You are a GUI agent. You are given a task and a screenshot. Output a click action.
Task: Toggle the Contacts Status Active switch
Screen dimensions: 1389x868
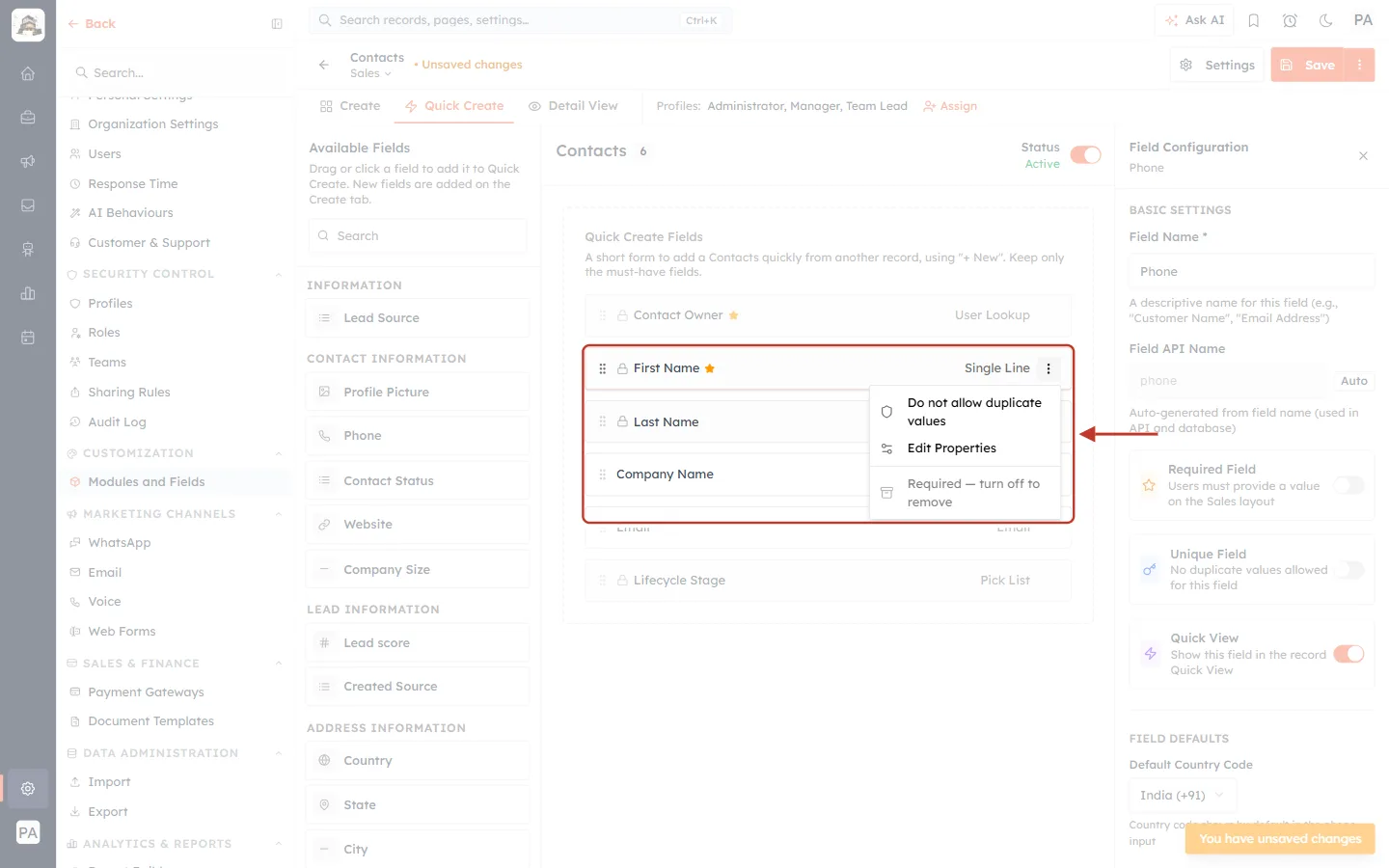pyautogui.click(x=1086, y=155)
